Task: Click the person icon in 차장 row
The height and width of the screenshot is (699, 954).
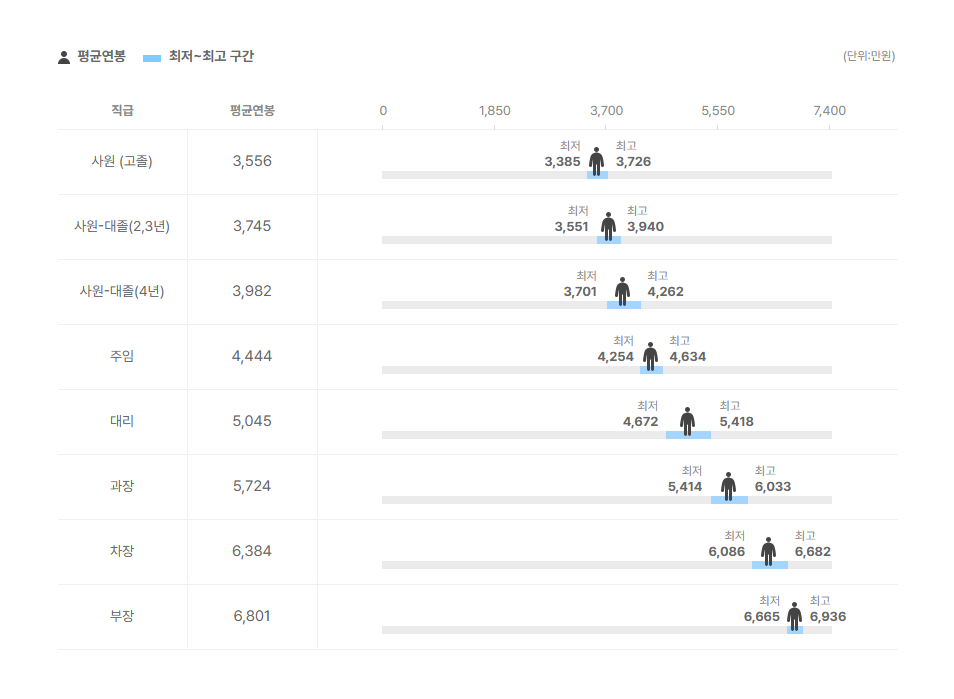Action: (768, 552)
